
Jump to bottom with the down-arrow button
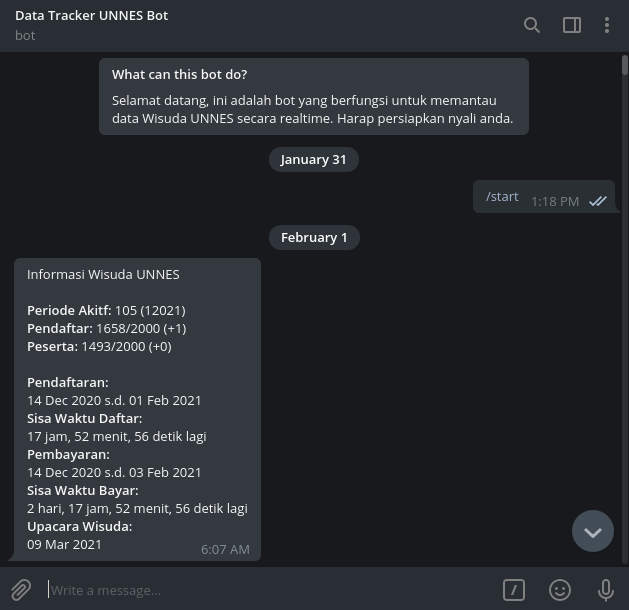click(593, 531)
